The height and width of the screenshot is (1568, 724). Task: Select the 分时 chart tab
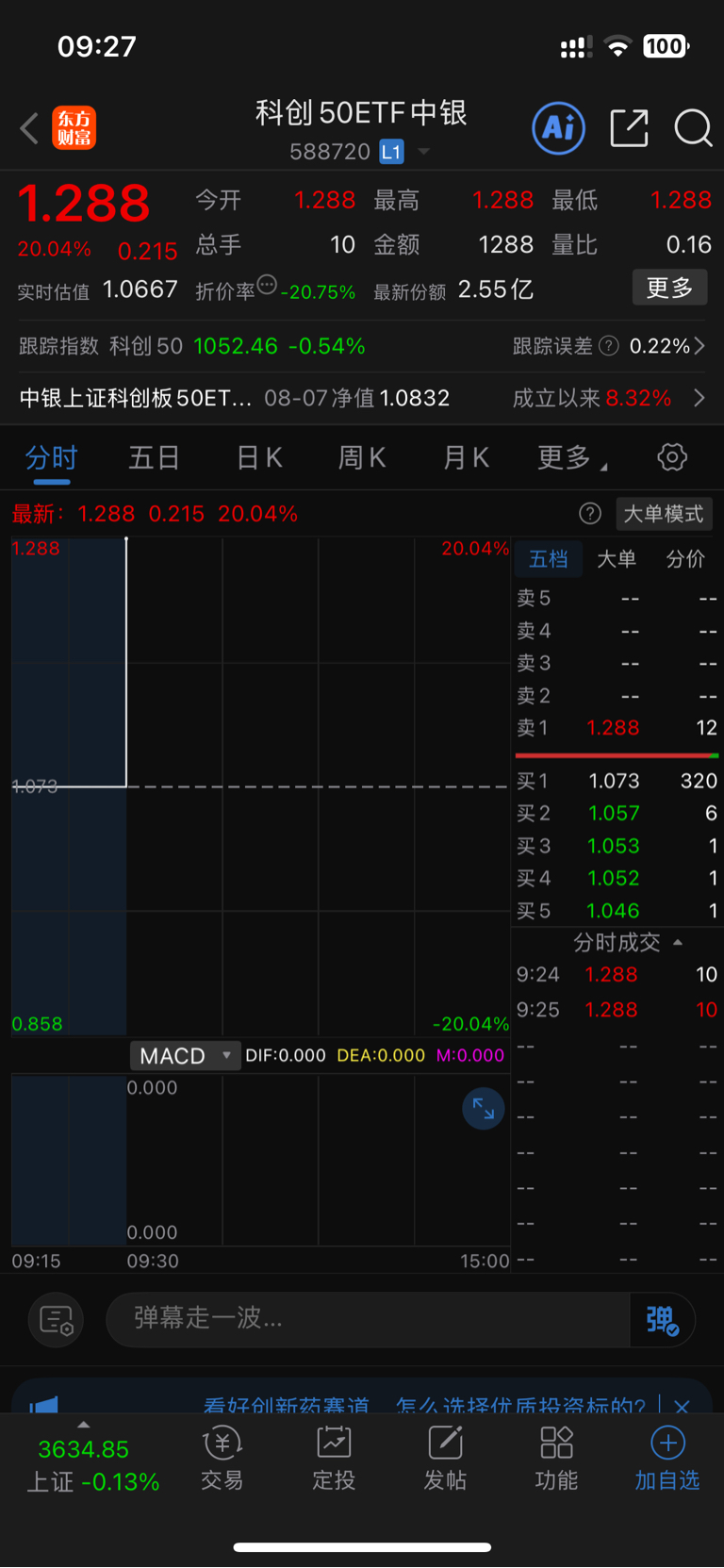click(52, 458)
